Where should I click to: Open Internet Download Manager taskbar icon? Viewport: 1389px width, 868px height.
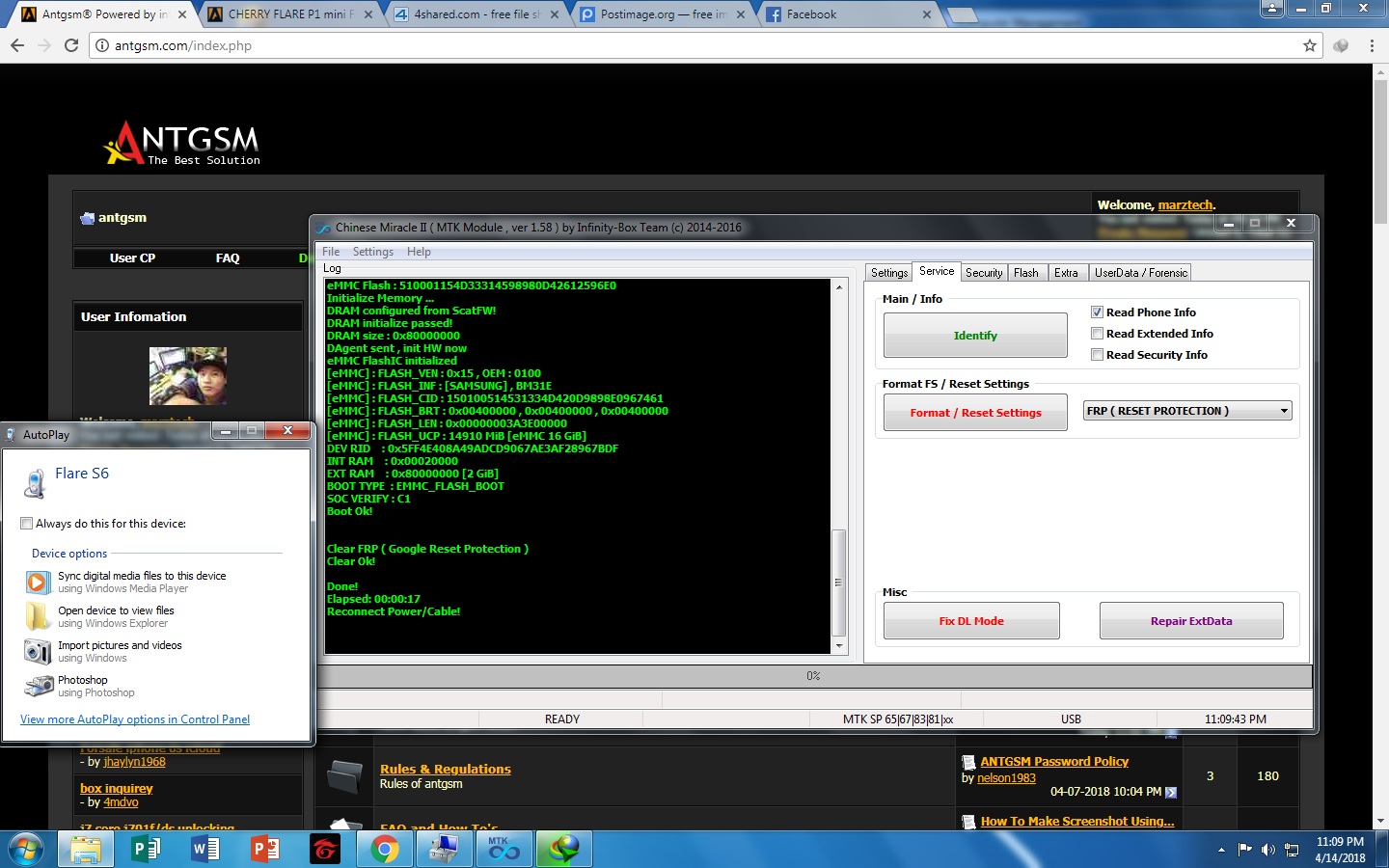click(x=563, y=849)
